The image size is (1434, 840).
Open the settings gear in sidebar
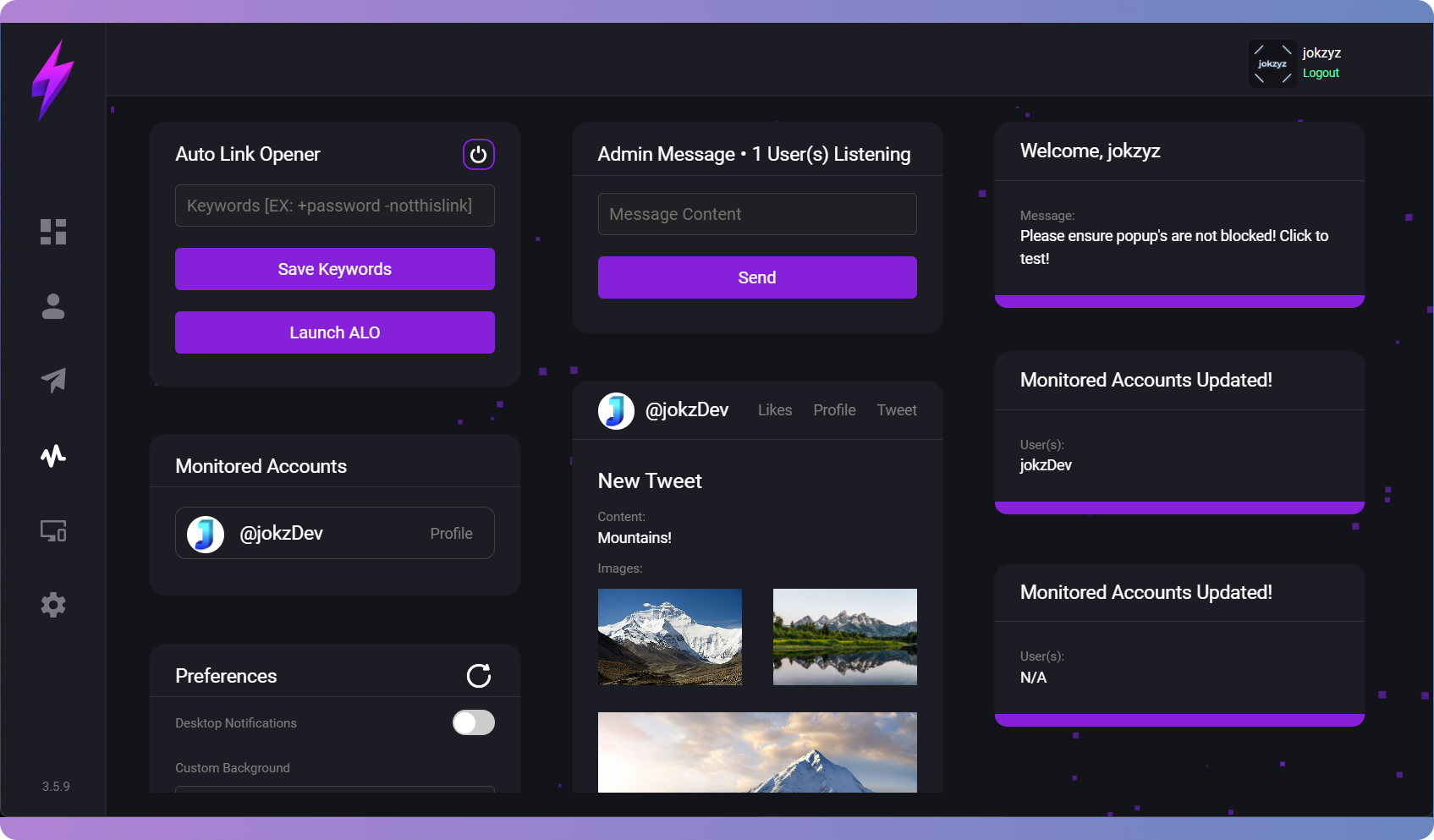53,605
